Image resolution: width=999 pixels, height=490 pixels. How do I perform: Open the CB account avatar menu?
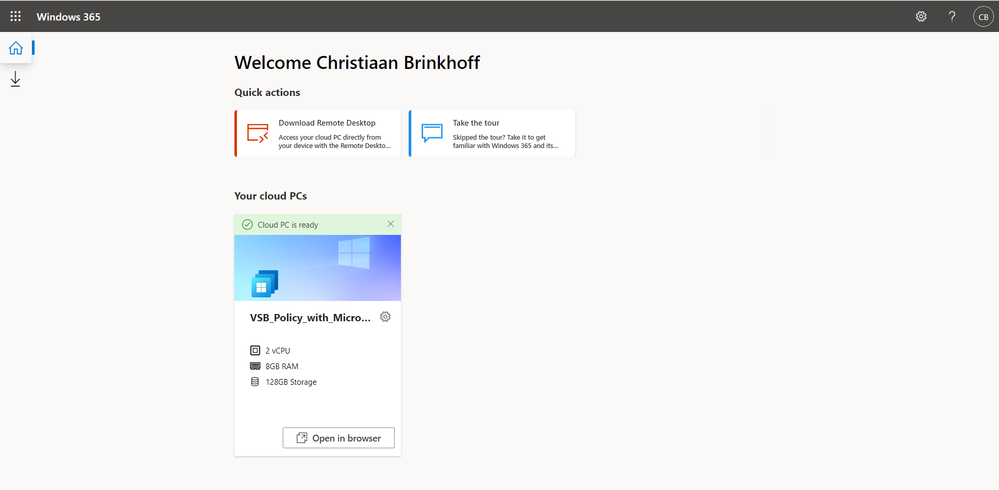tap(982, 16)
